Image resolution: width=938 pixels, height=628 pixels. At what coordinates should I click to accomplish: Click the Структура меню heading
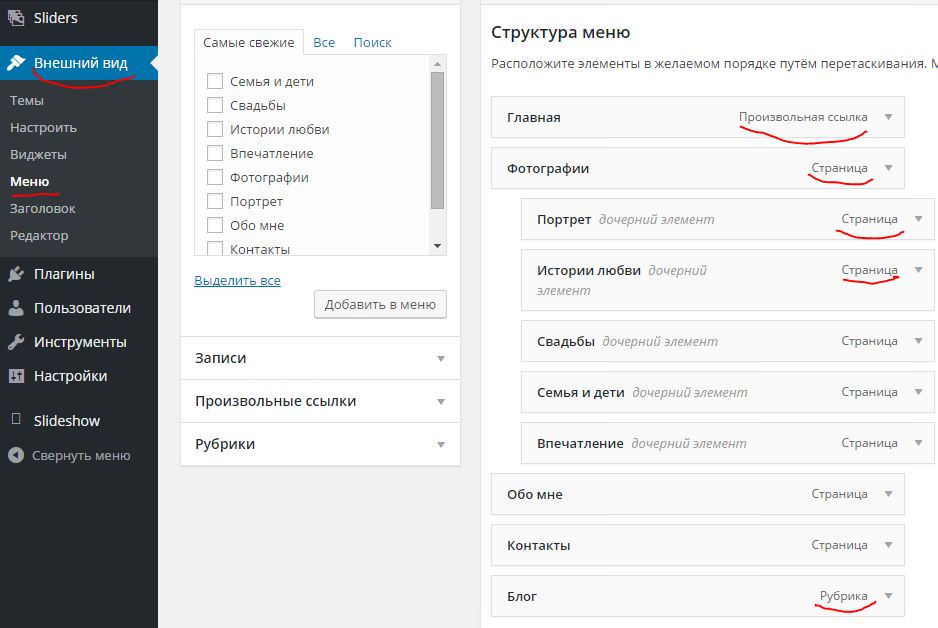[x=561, y=32]
